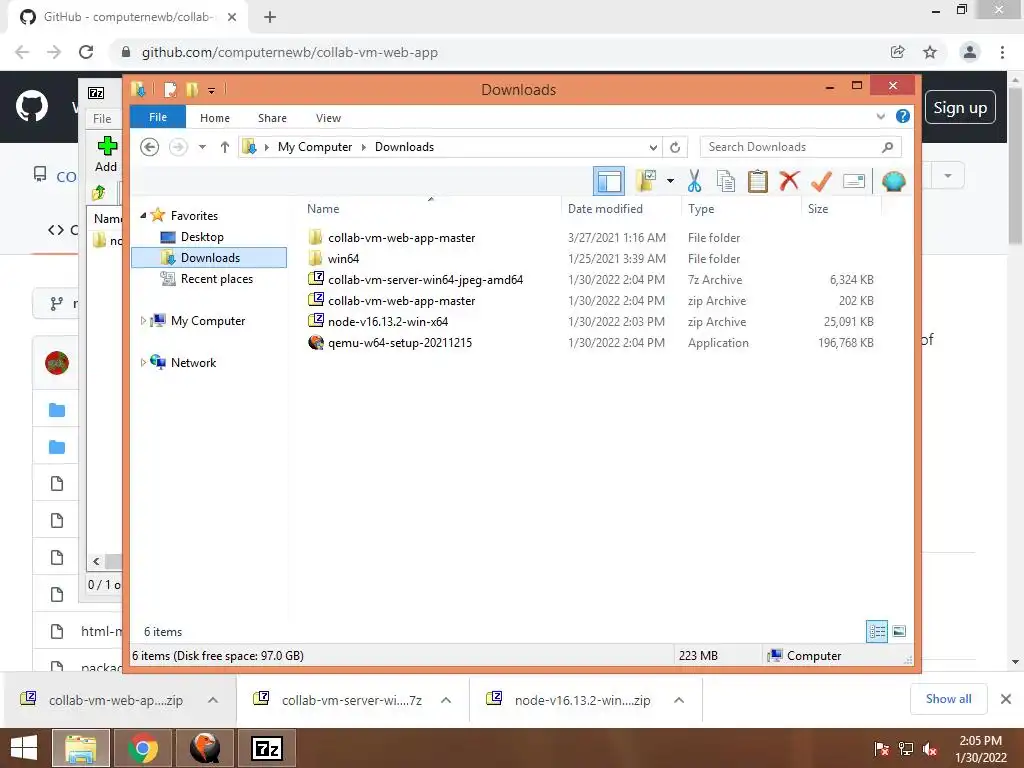1024x768 pixels.
Task: Select the win64 folder
Action: (x=344, y=259)
